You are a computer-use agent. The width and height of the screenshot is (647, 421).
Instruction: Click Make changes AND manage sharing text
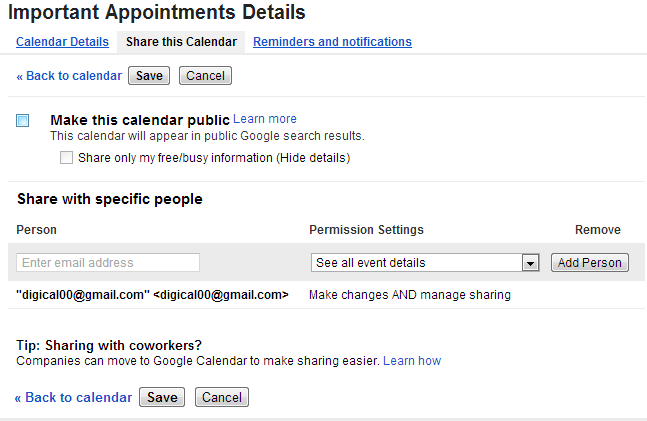[x=410, y=295]
